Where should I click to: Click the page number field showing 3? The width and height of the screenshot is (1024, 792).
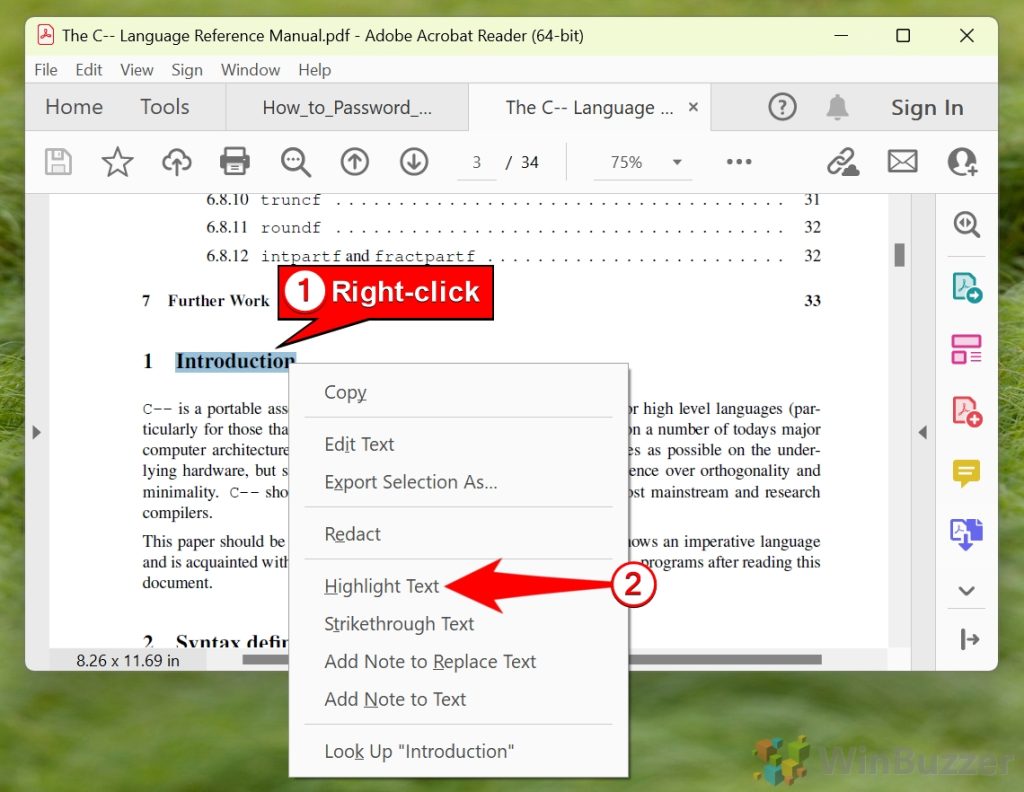[477, 162]
